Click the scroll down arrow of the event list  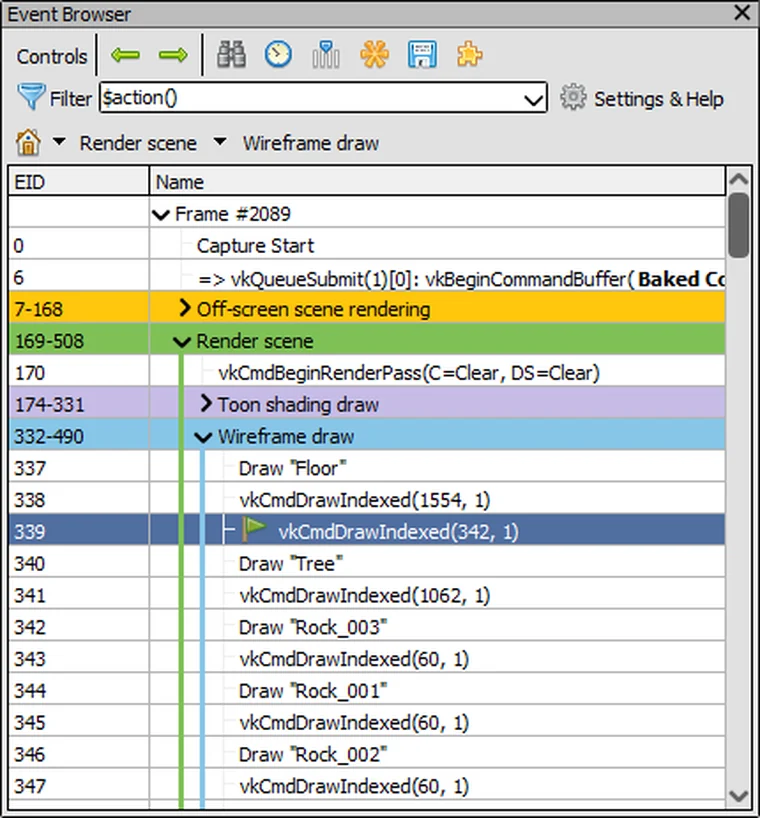[x=739, y=796]
